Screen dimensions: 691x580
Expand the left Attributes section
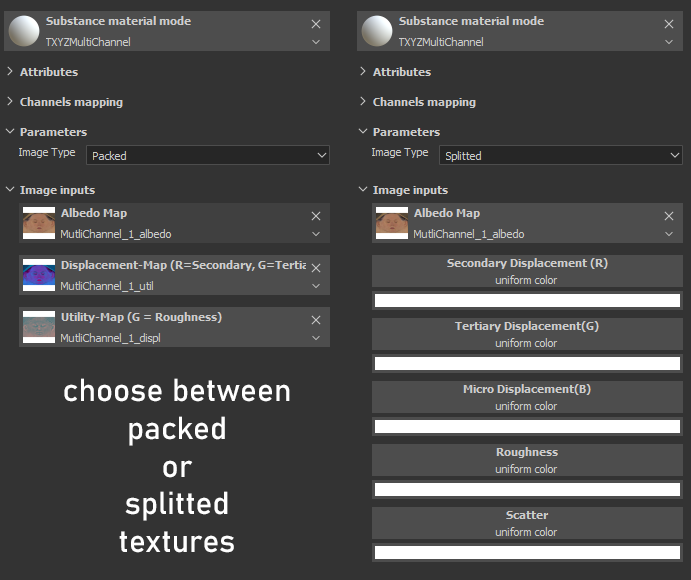coord(10,72)
